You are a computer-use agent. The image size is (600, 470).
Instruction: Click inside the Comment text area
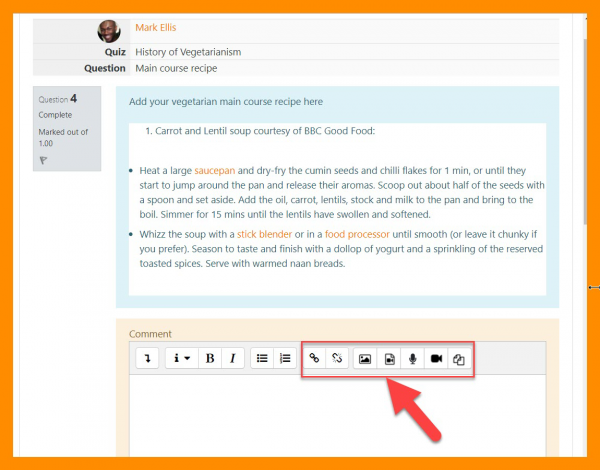point(337,415)
